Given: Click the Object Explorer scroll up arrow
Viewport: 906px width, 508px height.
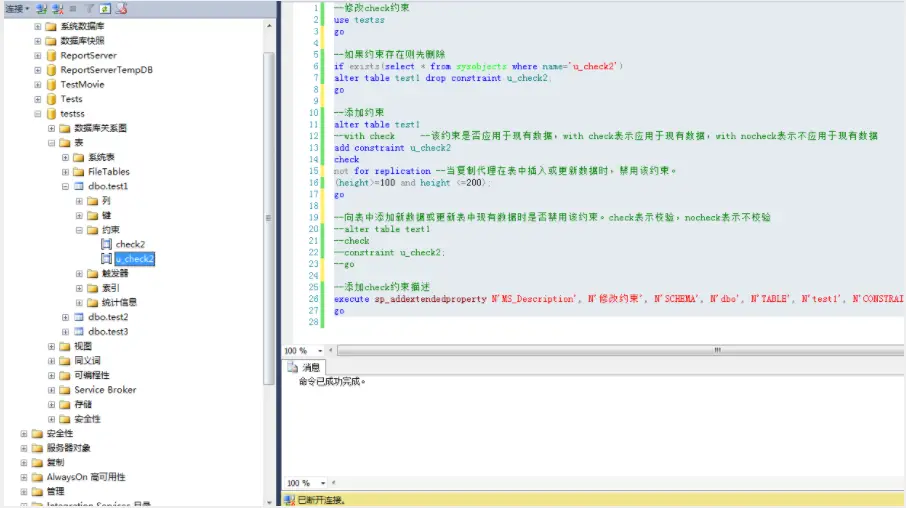Looking at the screenshot, I should click(269, 26).
